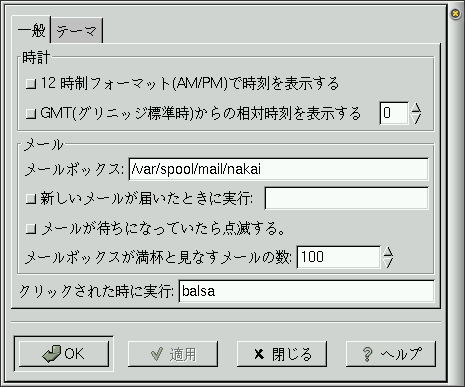Click the クリックされた時に実行 field containing balsa
This screenshot has width=465, height=387.
307,291
